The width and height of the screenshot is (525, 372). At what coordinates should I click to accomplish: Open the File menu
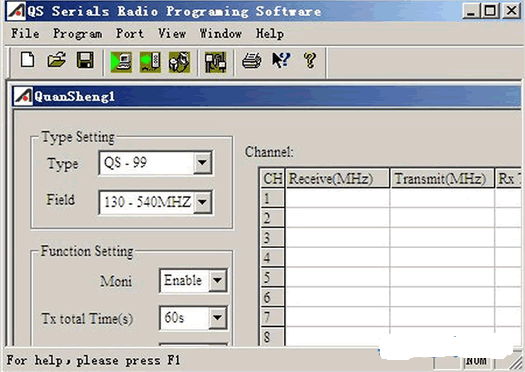click(25, 34)
